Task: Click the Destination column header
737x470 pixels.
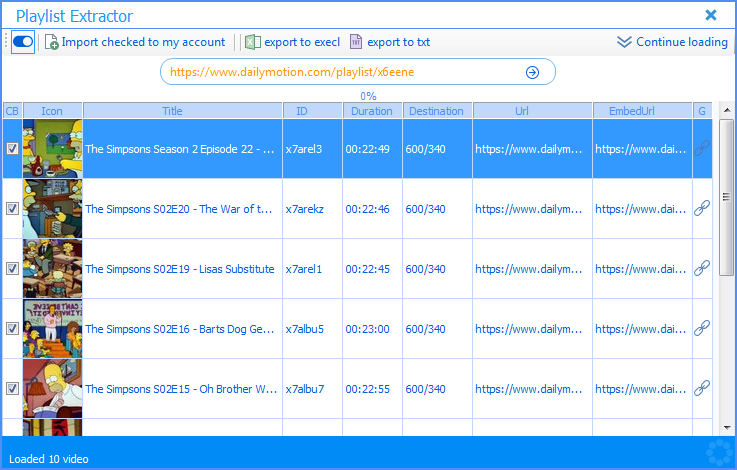Action: click(x=437, y=111)
